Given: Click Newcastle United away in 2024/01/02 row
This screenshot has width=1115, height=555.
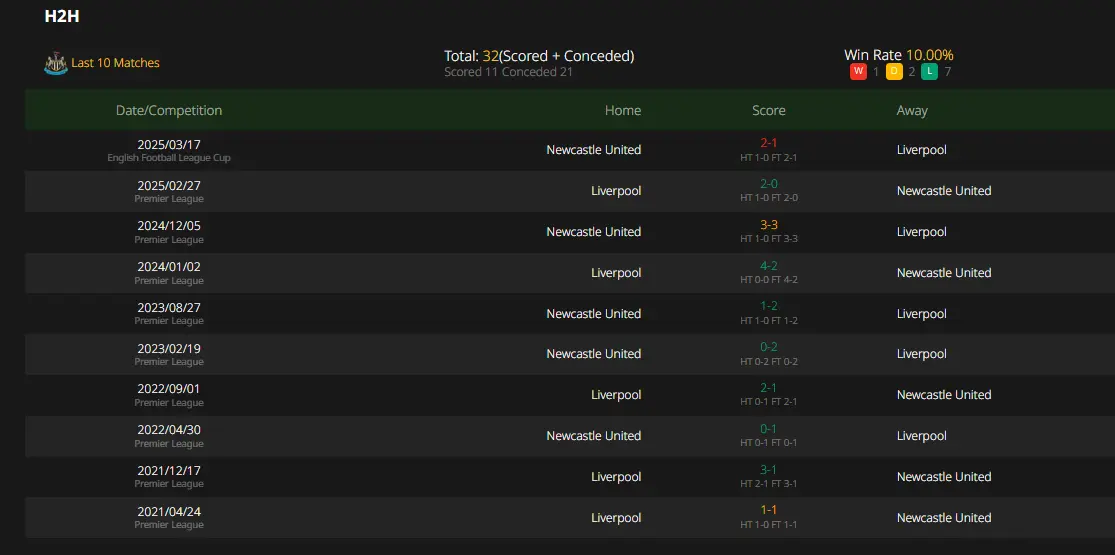Looking at the screenshot, I should [944, 273].
